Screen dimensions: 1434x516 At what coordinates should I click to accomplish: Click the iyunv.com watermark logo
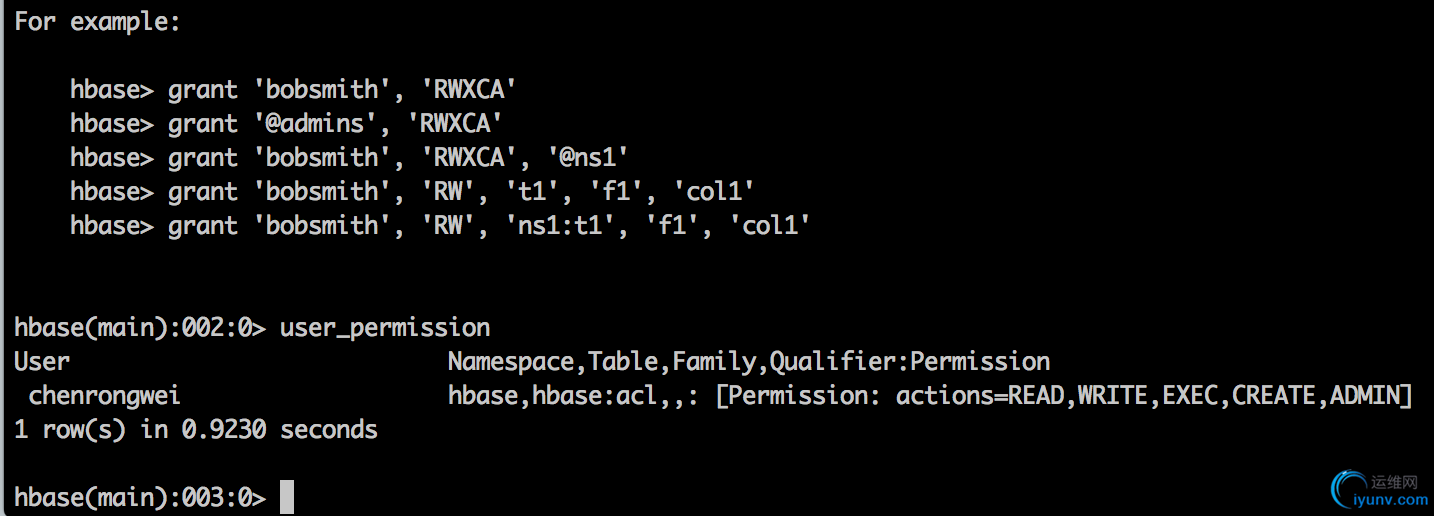[x=1378, y=491]
